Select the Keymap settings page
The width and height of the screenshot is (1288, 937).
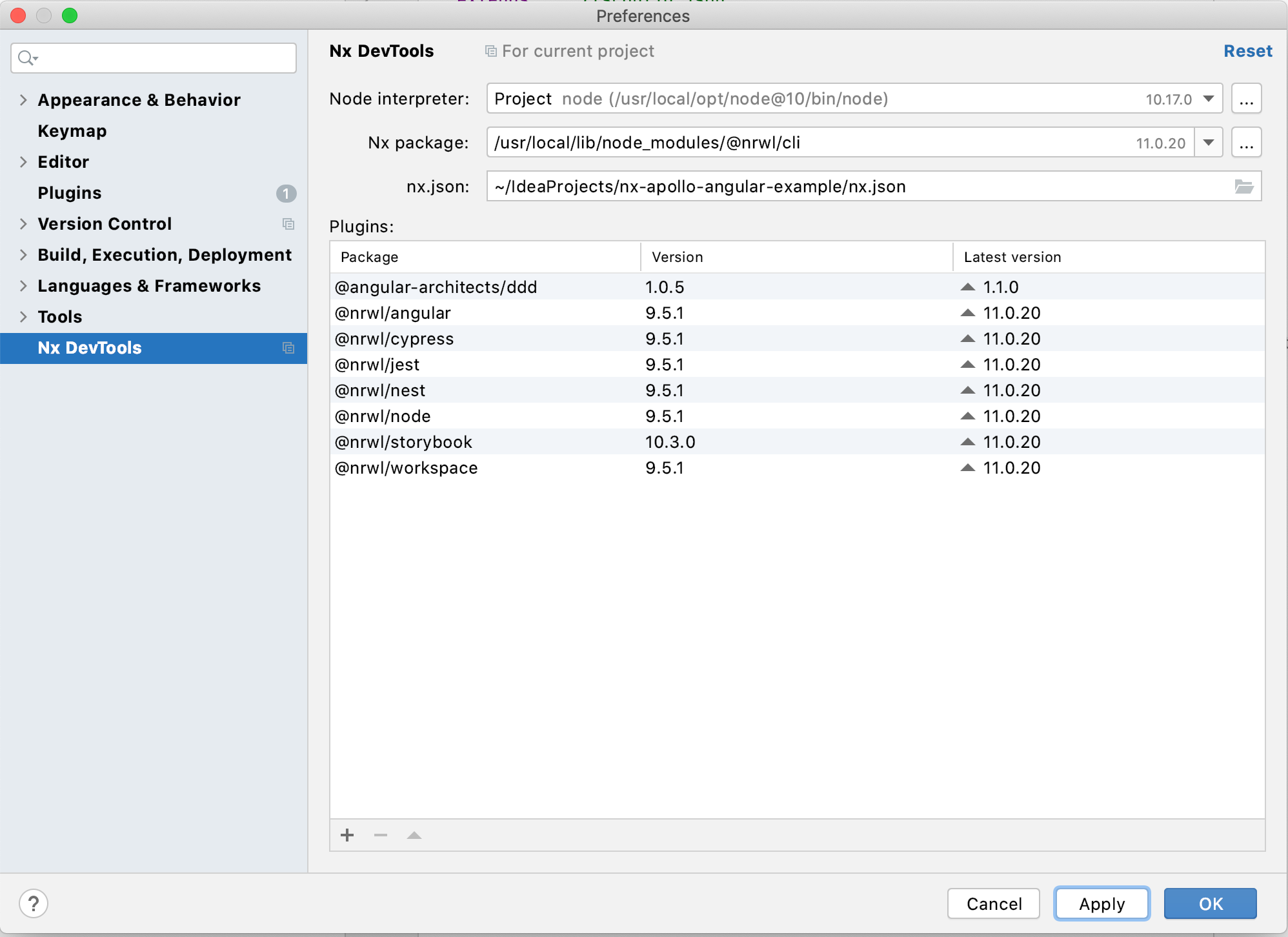point(72,131)
